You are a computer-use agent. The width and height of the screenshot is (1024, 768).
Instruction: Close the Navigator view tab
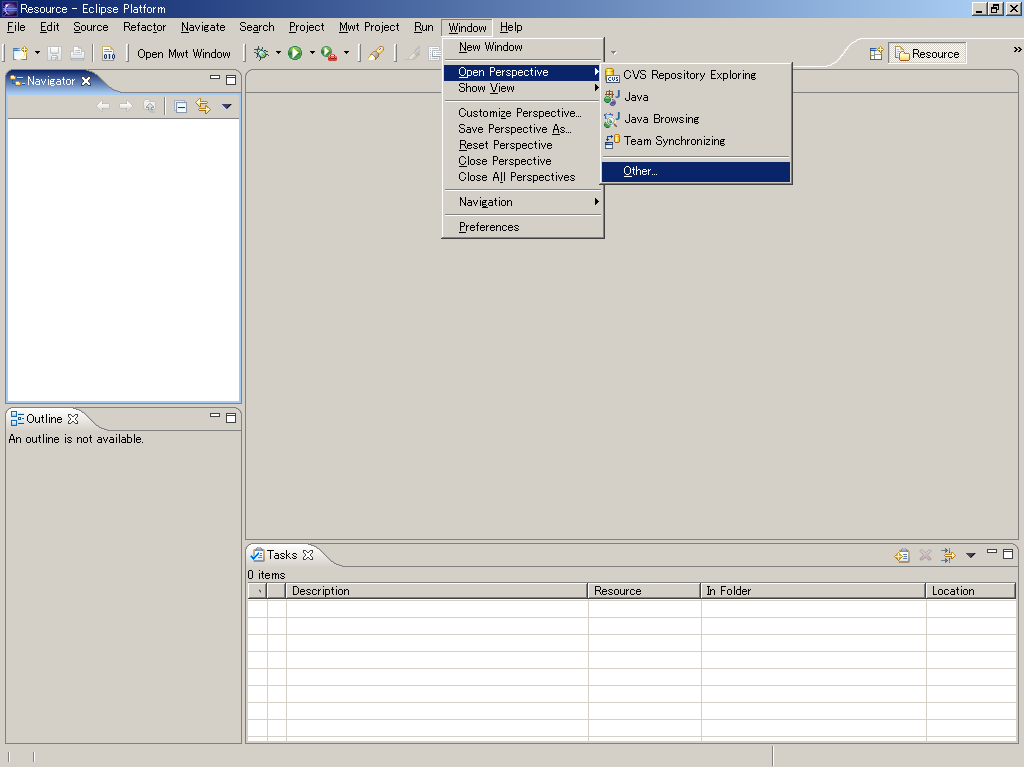(x=86, y=81)
